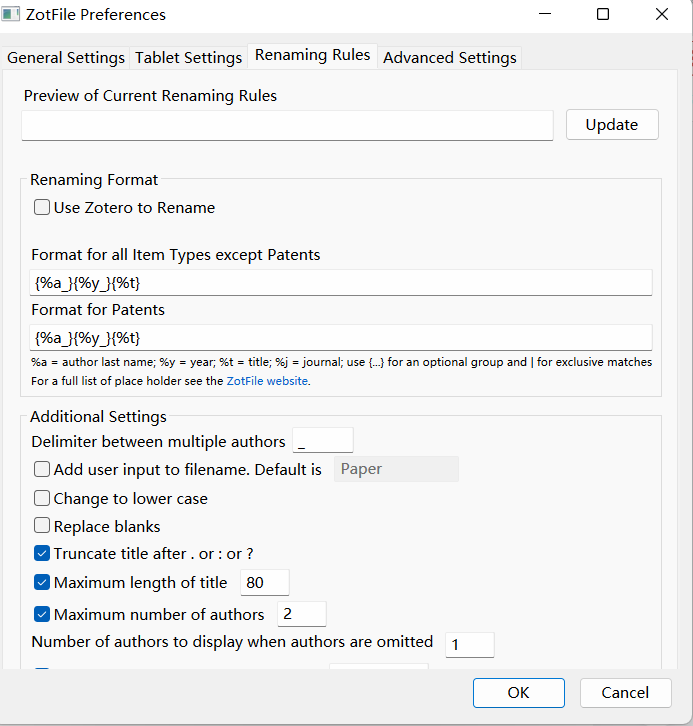This screenshot has height=726, width=693.
Task: Open the Tablet Settings tab
Action: pos(188,58)
